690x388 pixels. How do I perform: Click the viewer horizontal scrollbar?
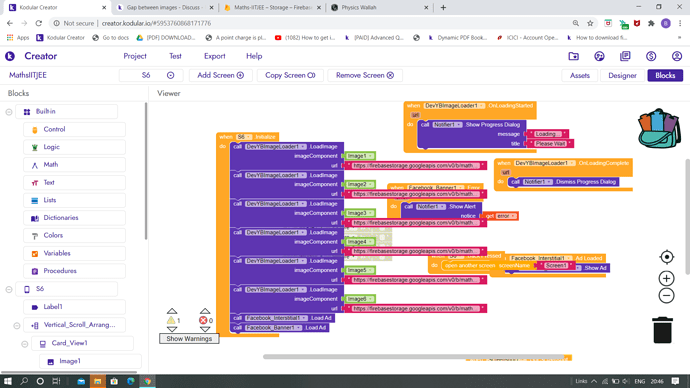point(414,357)
